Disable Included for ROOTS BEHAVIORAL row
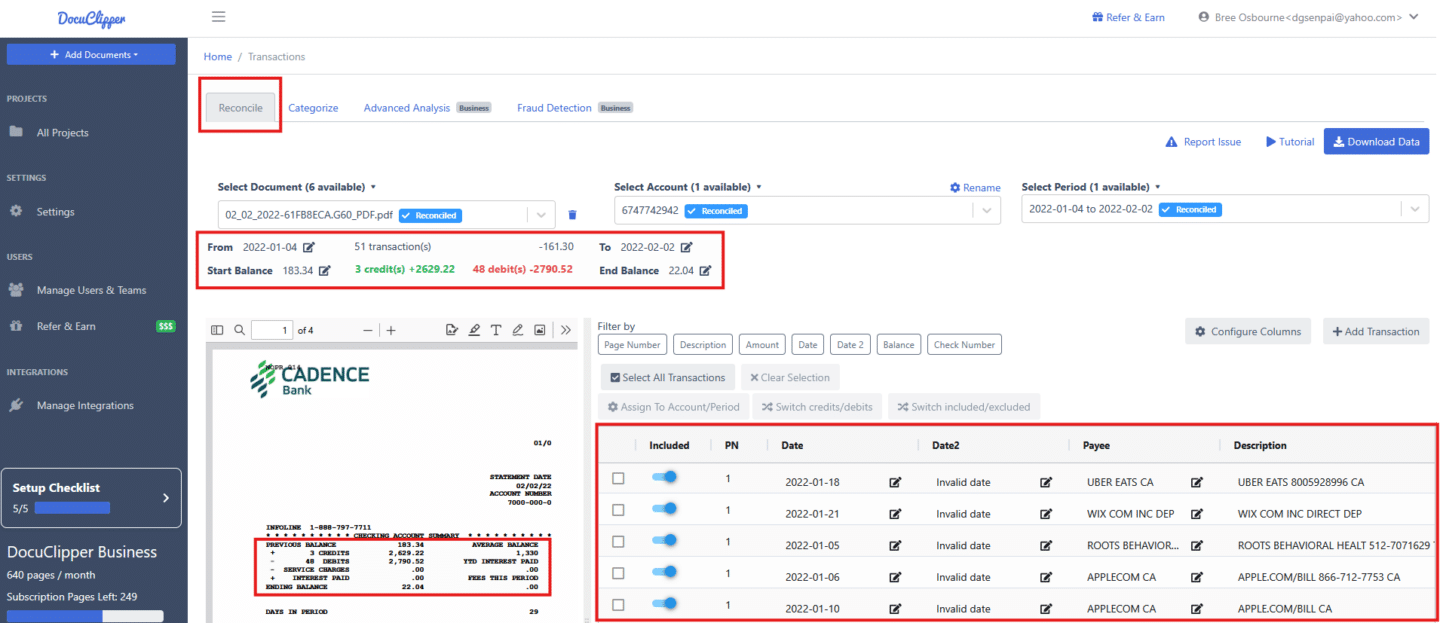This screenshot has height=623, width=1440. coord(664,541)
